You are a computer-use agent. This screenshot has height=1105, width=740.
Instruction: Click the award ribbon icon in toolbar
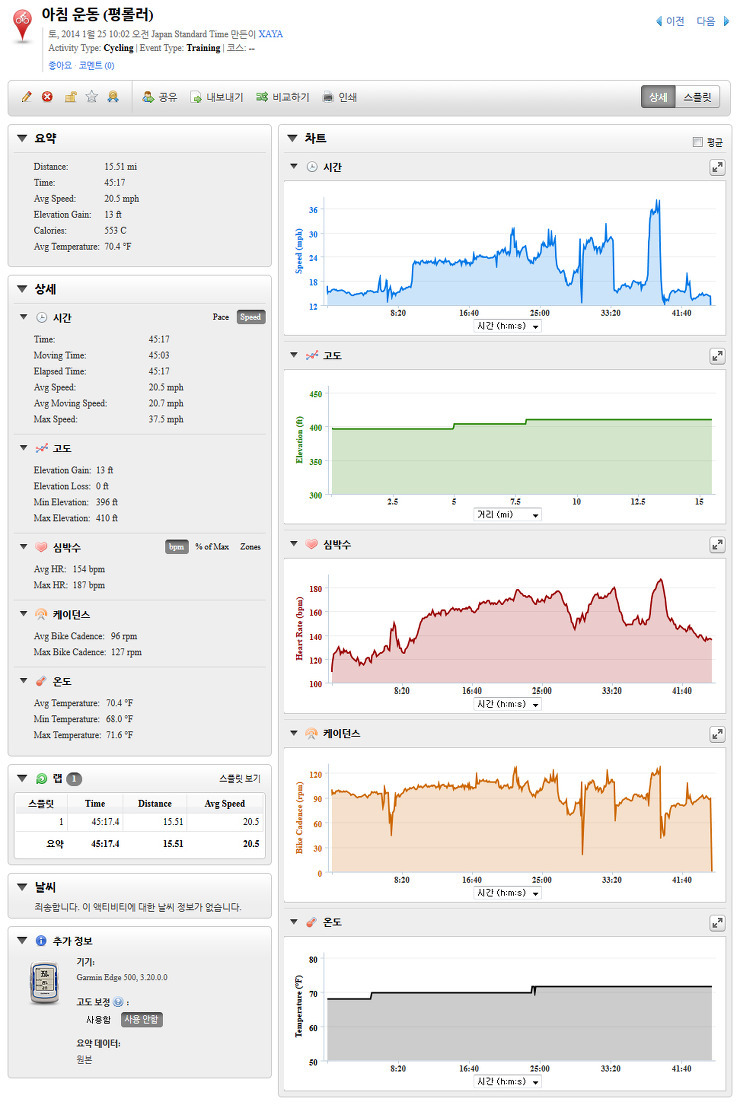[x=113, y=97]
